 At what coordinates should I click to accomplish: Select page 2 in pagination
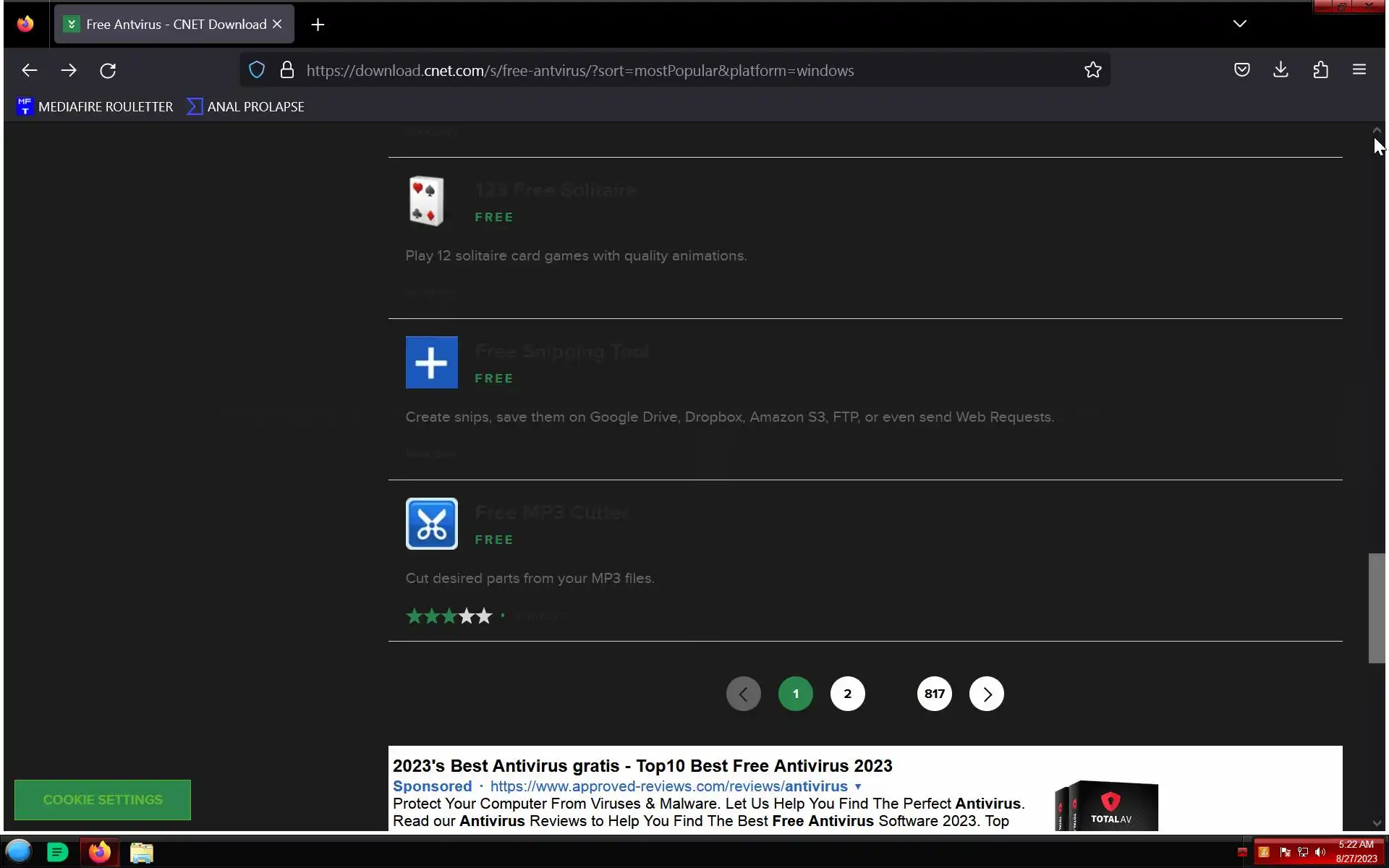[847, 694]
